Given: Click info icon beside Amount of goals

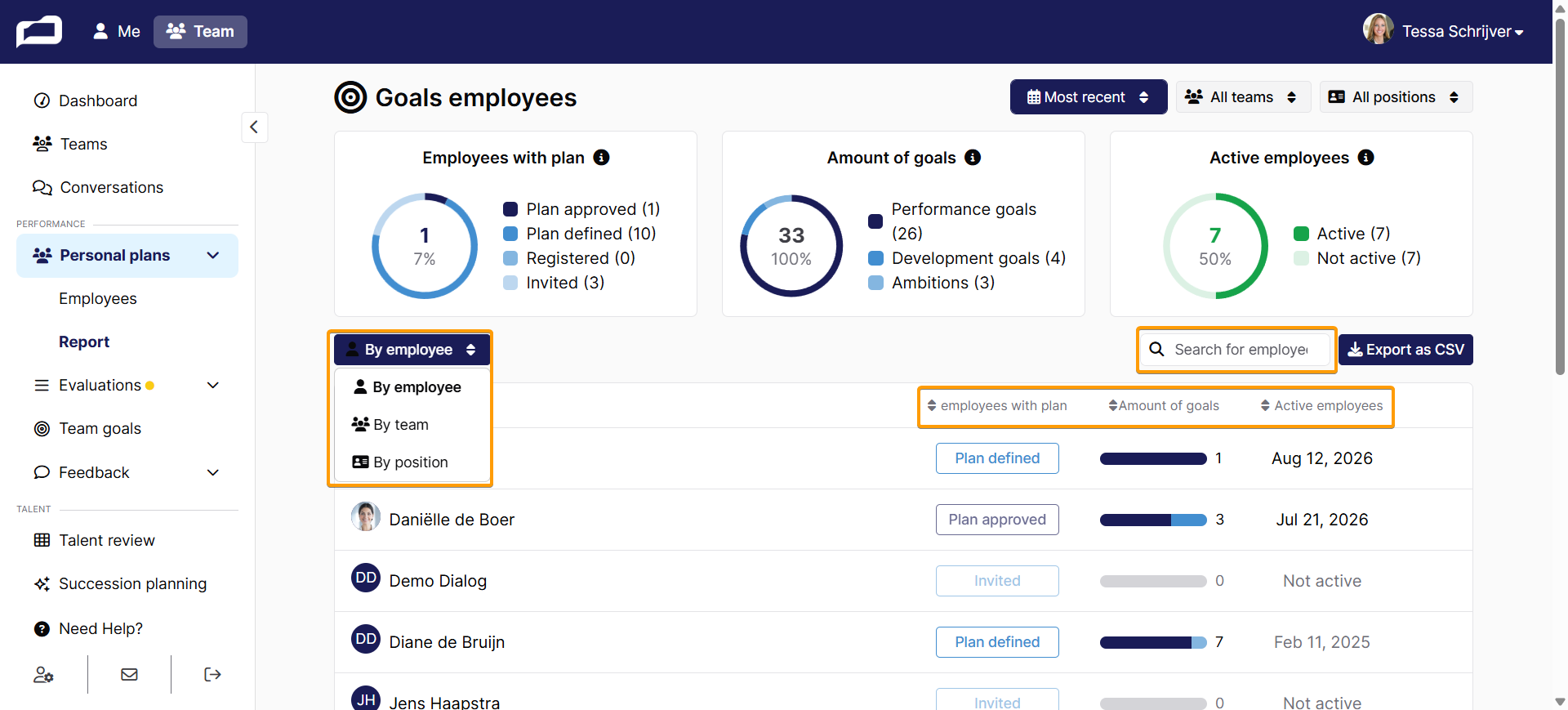Looking at the screenshot, I should click(973, 158).
